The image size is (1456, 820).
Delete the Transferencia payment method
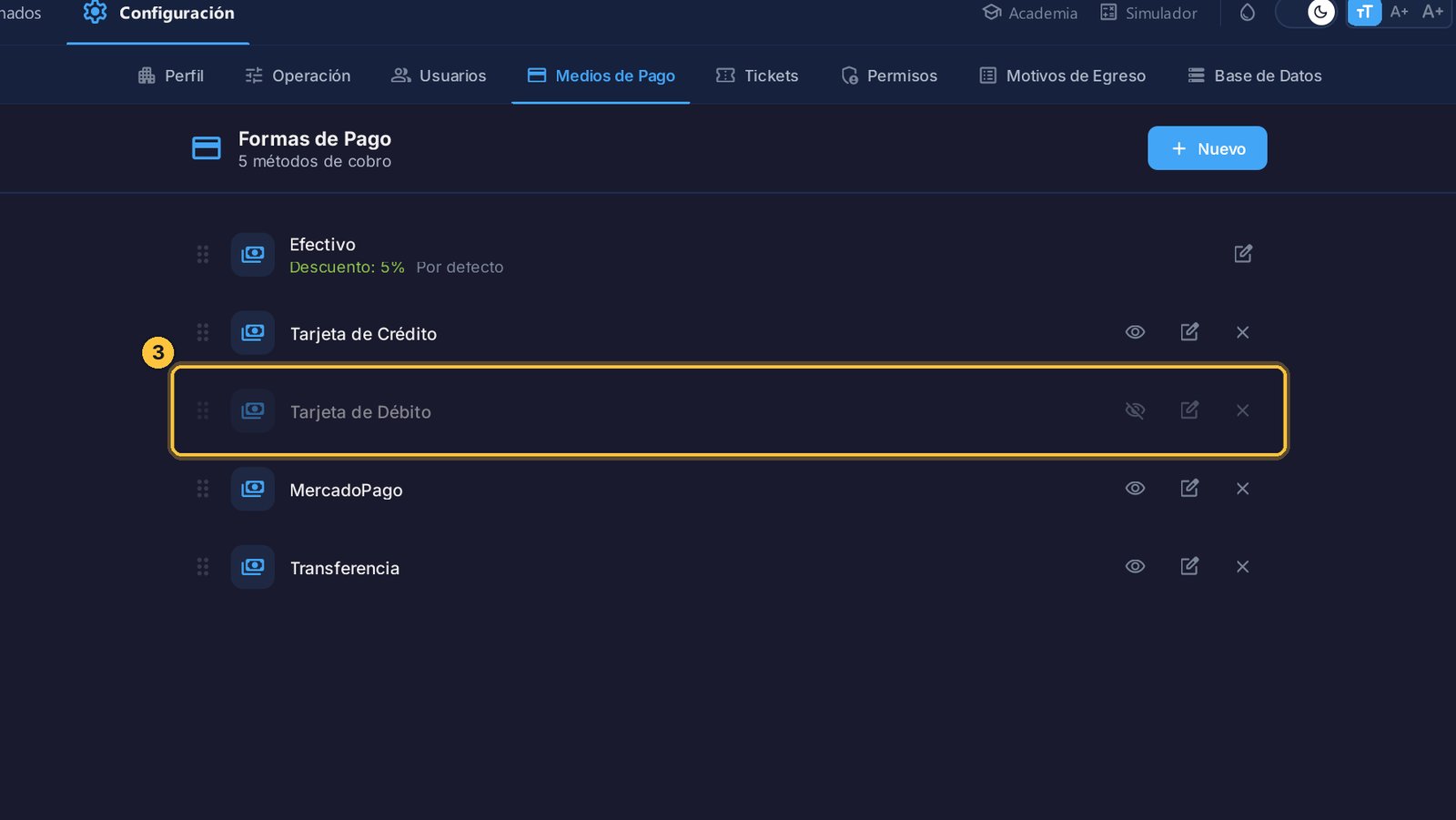[1243, 567]
